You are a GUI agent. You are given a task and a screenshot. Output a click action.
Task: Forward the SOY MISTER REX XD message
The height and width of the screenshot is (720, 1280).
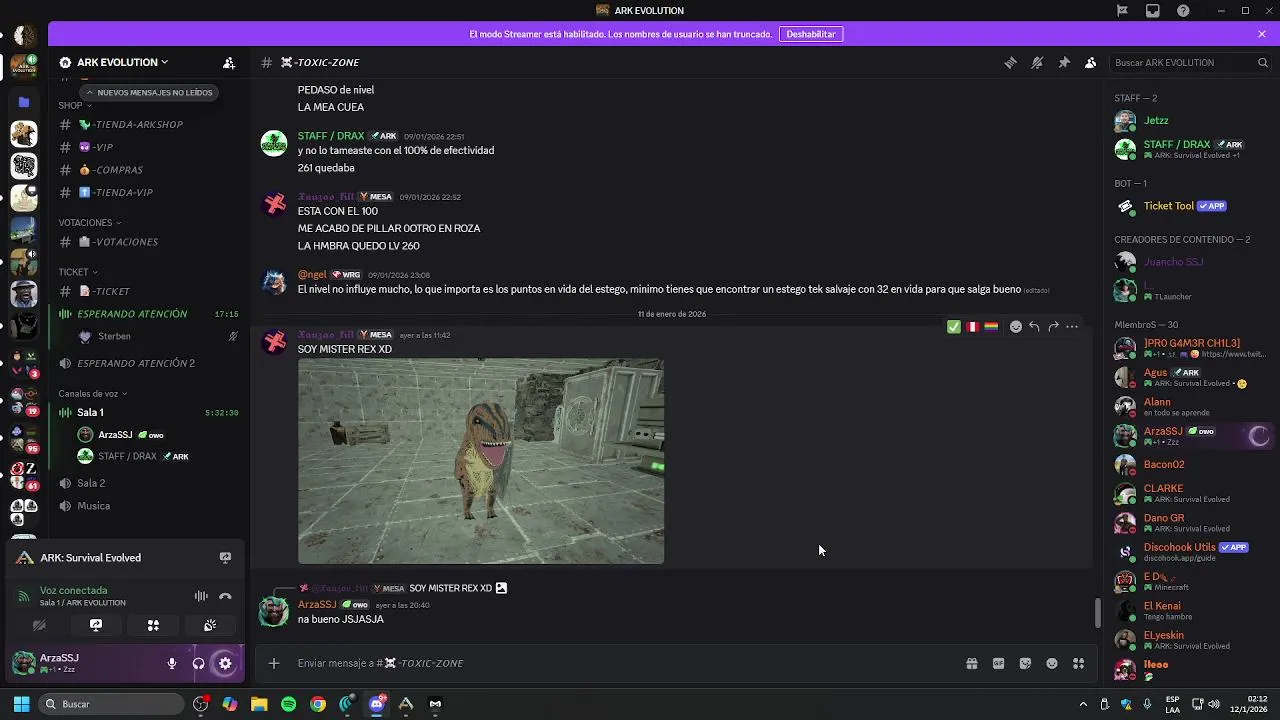tap(1053, 326)
